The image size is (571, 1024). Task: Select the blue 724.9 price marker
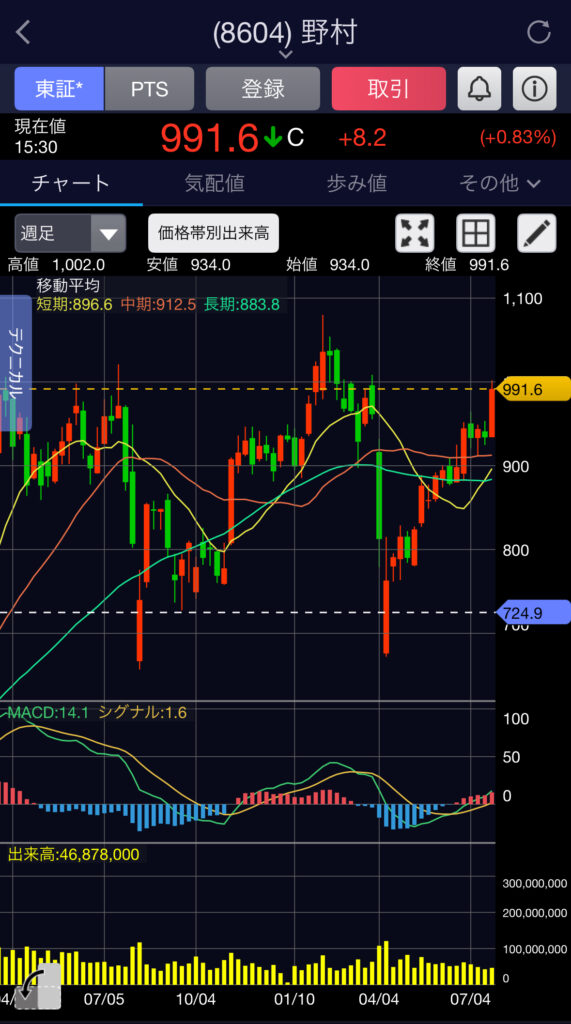click(534, 613)
